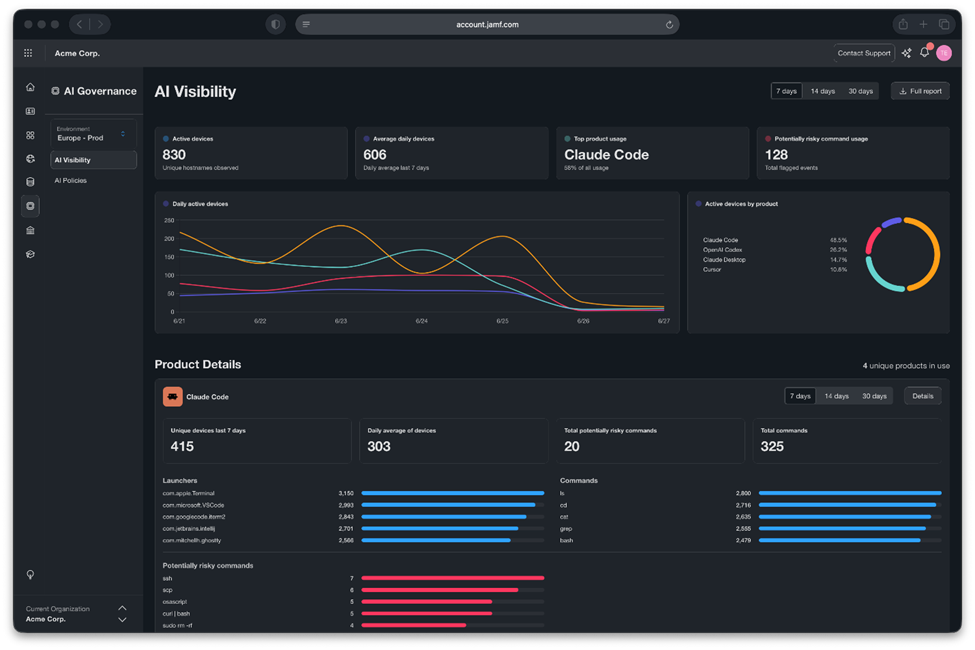Click the reader view icon in address bar

click(306, 24)
